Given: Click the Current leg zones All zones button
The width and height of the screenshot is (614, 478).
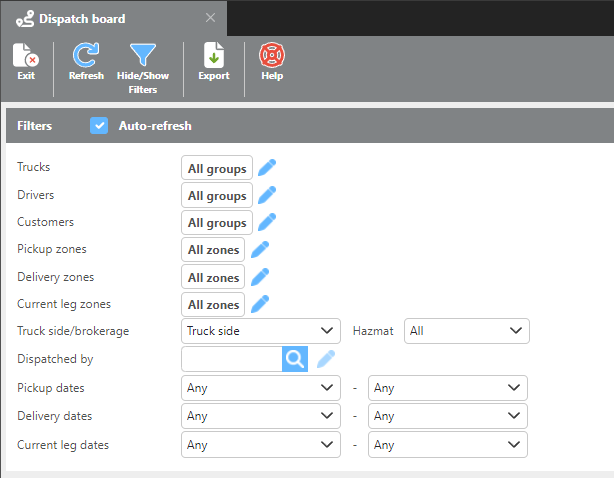Looking at the screenshot, I should (x=213, y=304).
